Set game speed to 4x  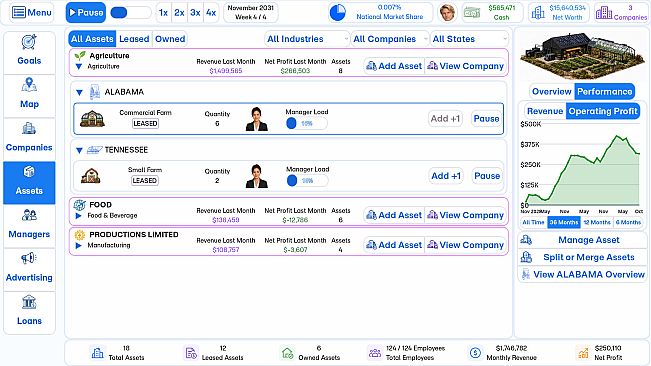click(211, 13)
